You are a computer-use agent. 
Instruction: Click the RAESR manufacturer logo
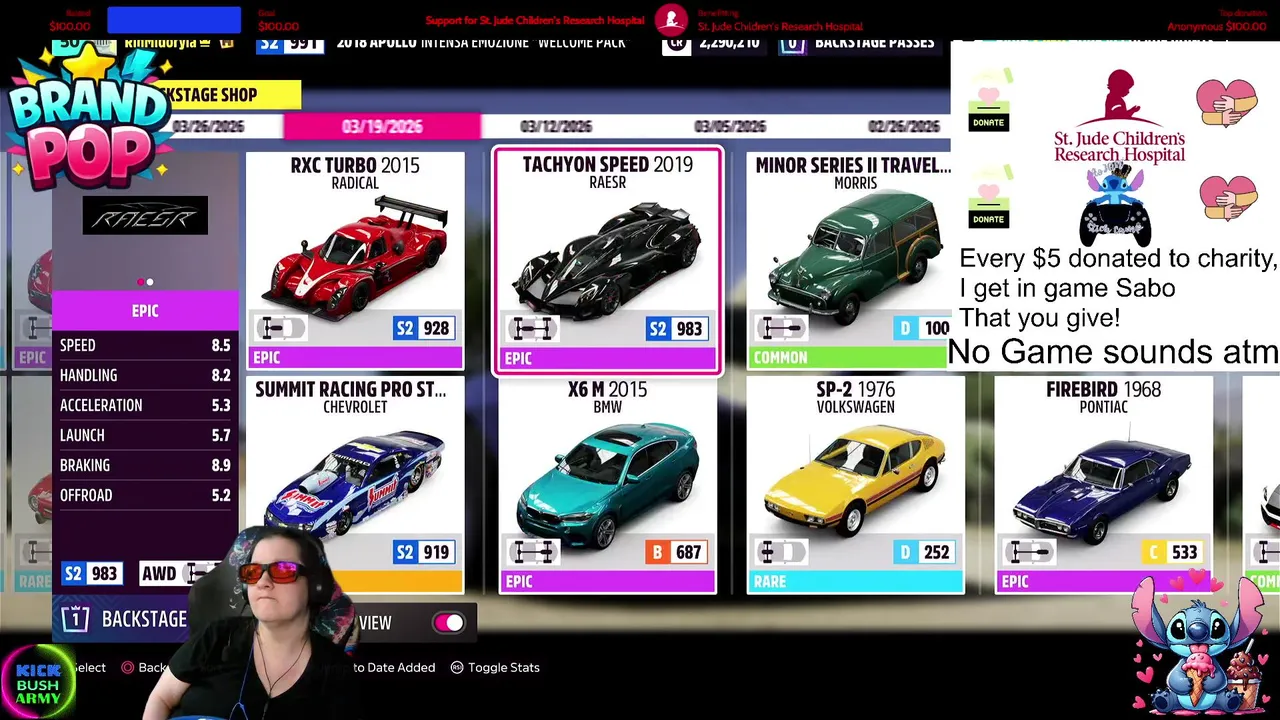coord(145,215)
